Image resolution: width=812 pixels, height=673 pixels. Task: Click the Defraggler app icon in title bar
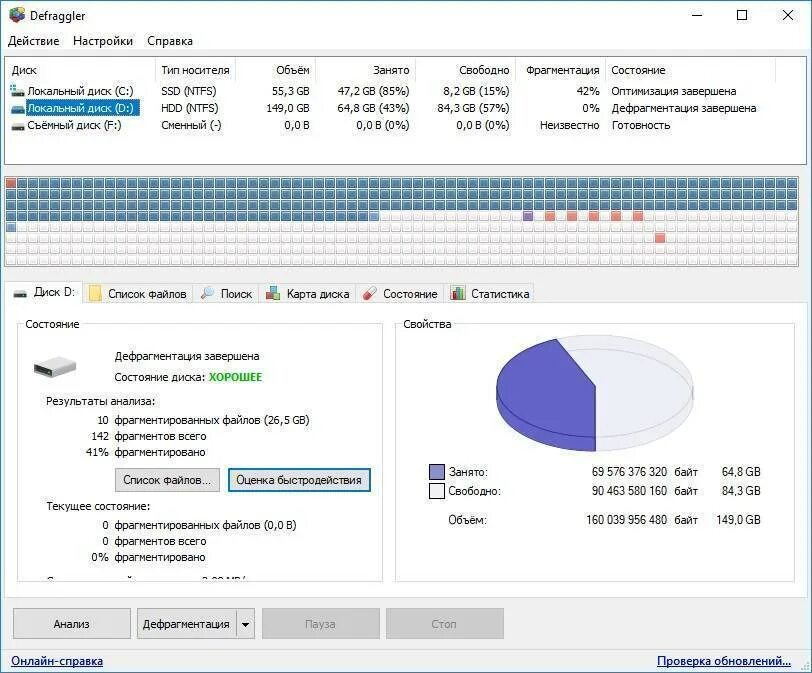coord(17,15)
